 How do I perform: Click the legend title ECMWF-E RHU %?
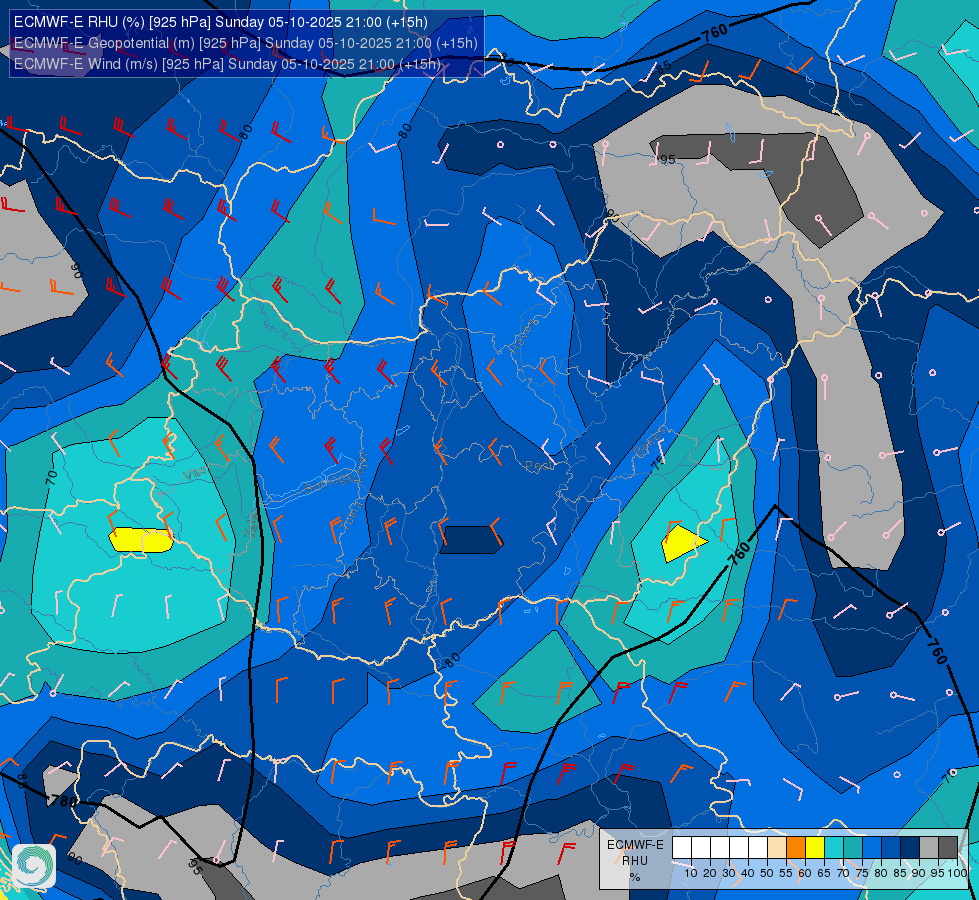coord(635,861)
